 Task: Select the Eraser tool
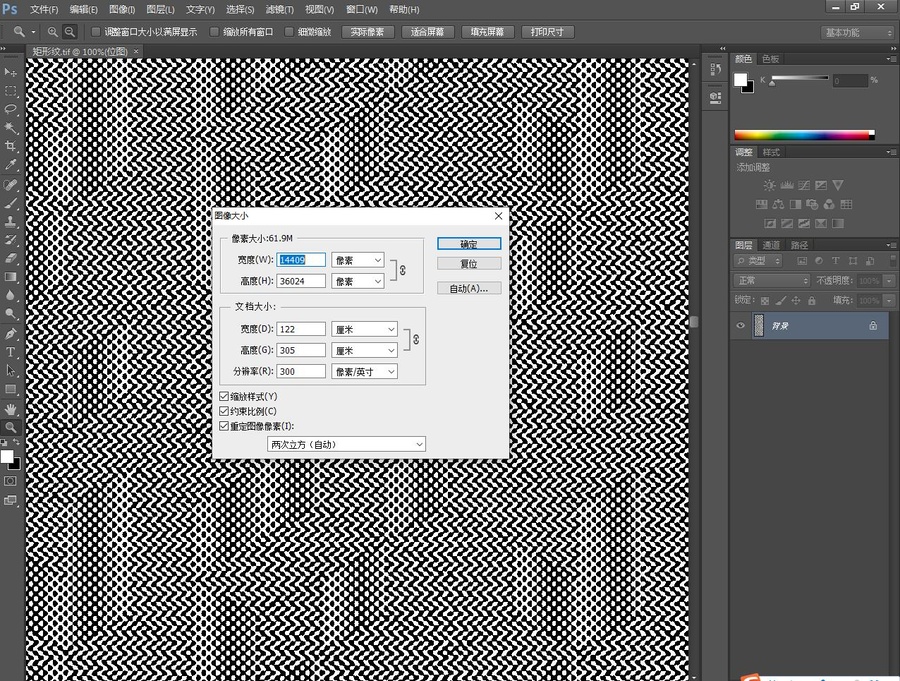pyautogui.click(x=10, y=258)
